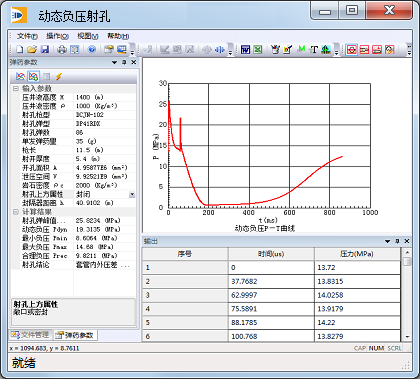Click the green tree toolbar icon
420x380 pixels.
coord(326,50)
